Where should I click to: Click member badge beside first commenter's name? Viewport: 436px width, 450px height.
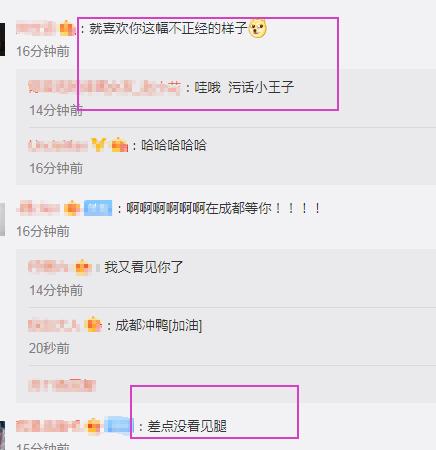coord(67,28)
